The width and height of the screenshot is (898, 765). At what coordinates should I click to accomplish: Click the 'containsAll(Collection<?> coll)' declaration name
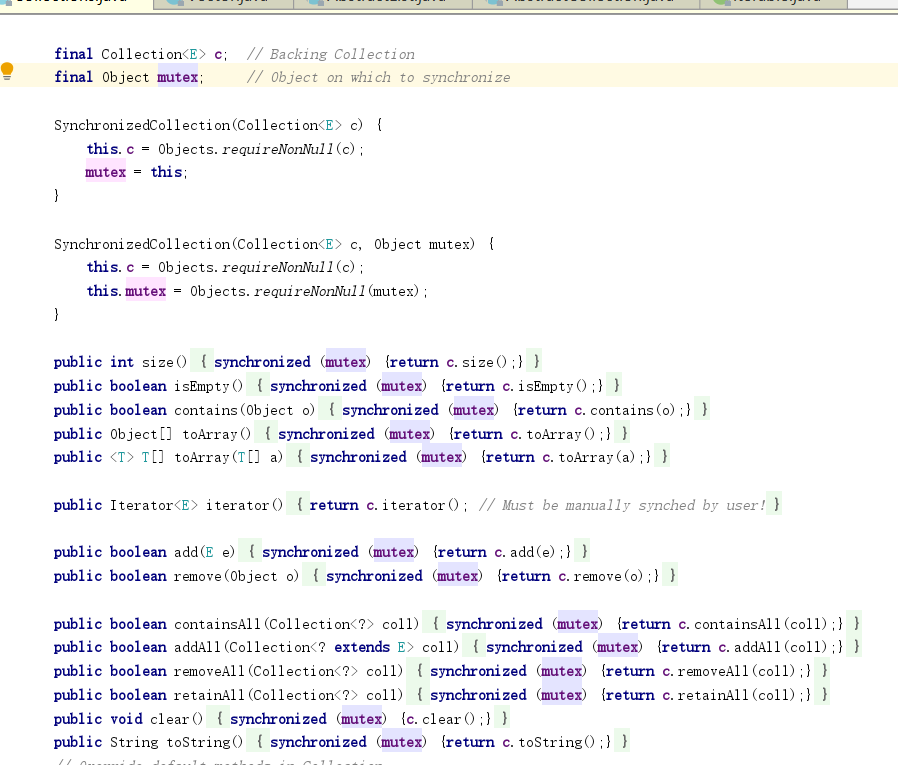(297, 625)
